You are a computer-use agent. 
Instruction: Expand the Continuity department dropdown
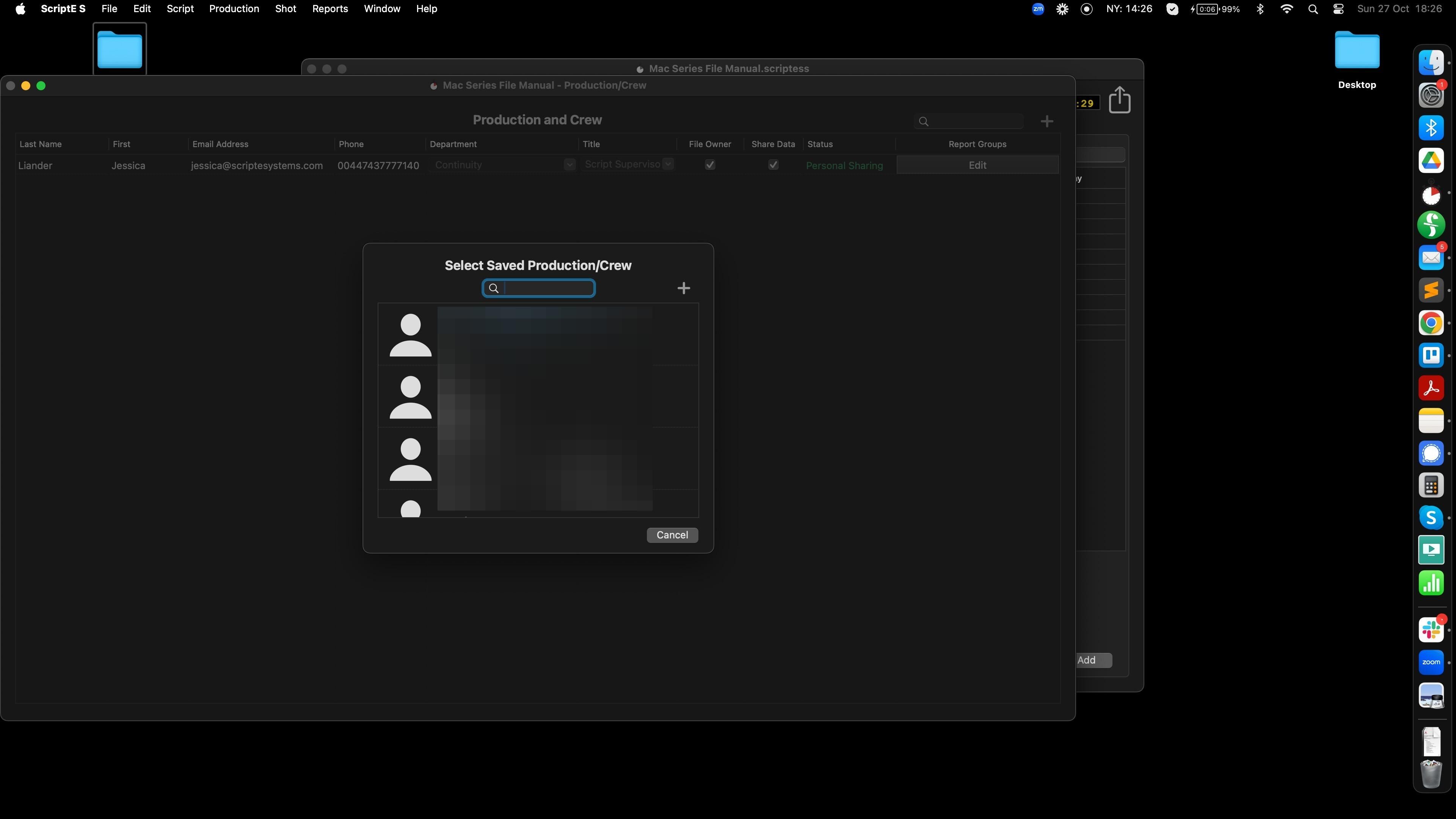pyautogui.click(x=569, y=165)
